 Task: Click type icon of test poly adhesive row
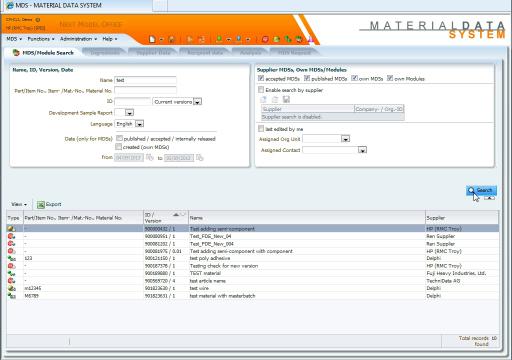tap(11, 258)
